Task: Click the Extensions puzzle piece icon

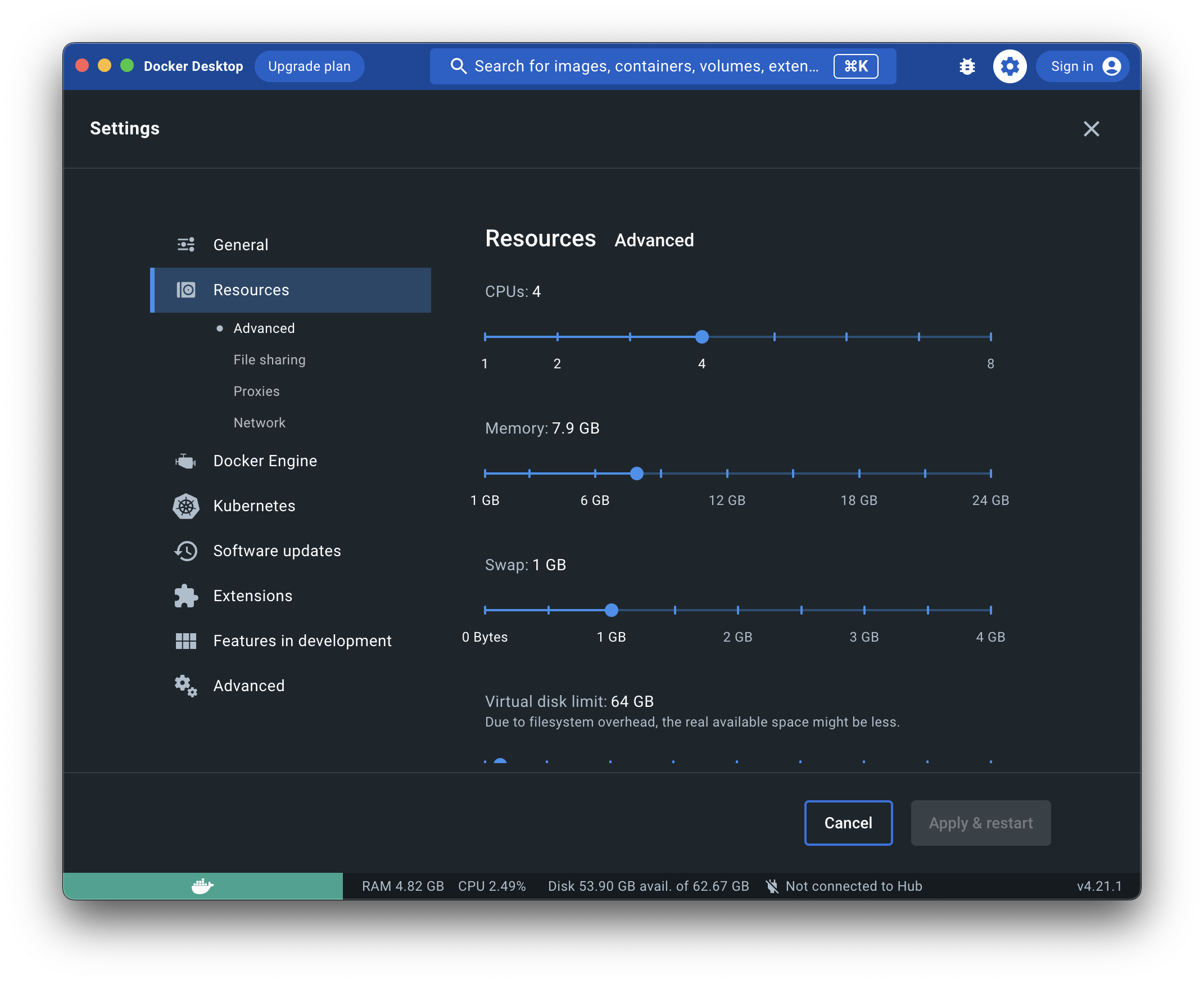Action: [x=185, y=596]
